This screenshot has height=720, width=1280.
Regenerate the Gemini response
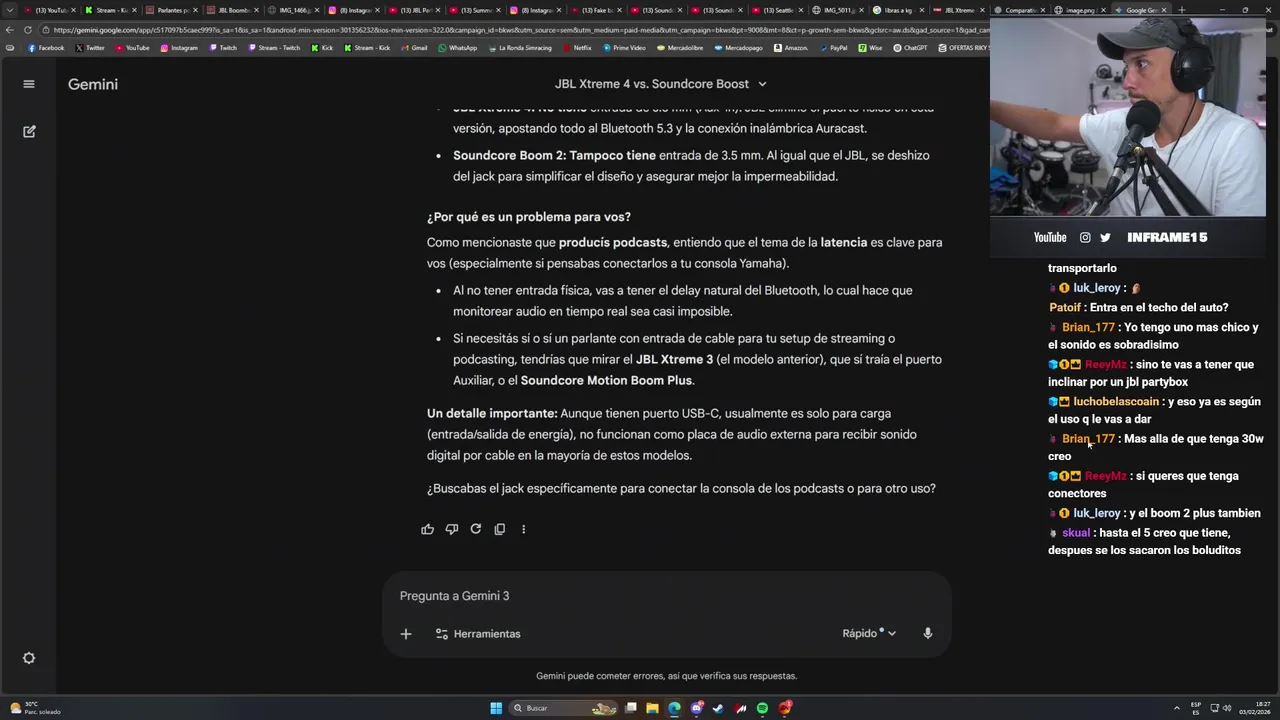point(476,529)
